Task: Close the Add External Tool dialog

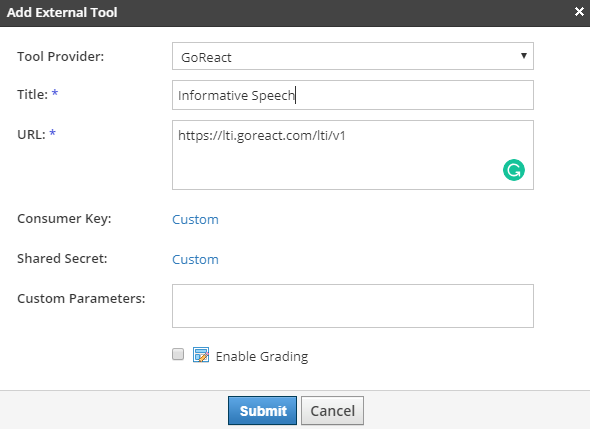Action: pyautogui.click(x=579, y=12)
